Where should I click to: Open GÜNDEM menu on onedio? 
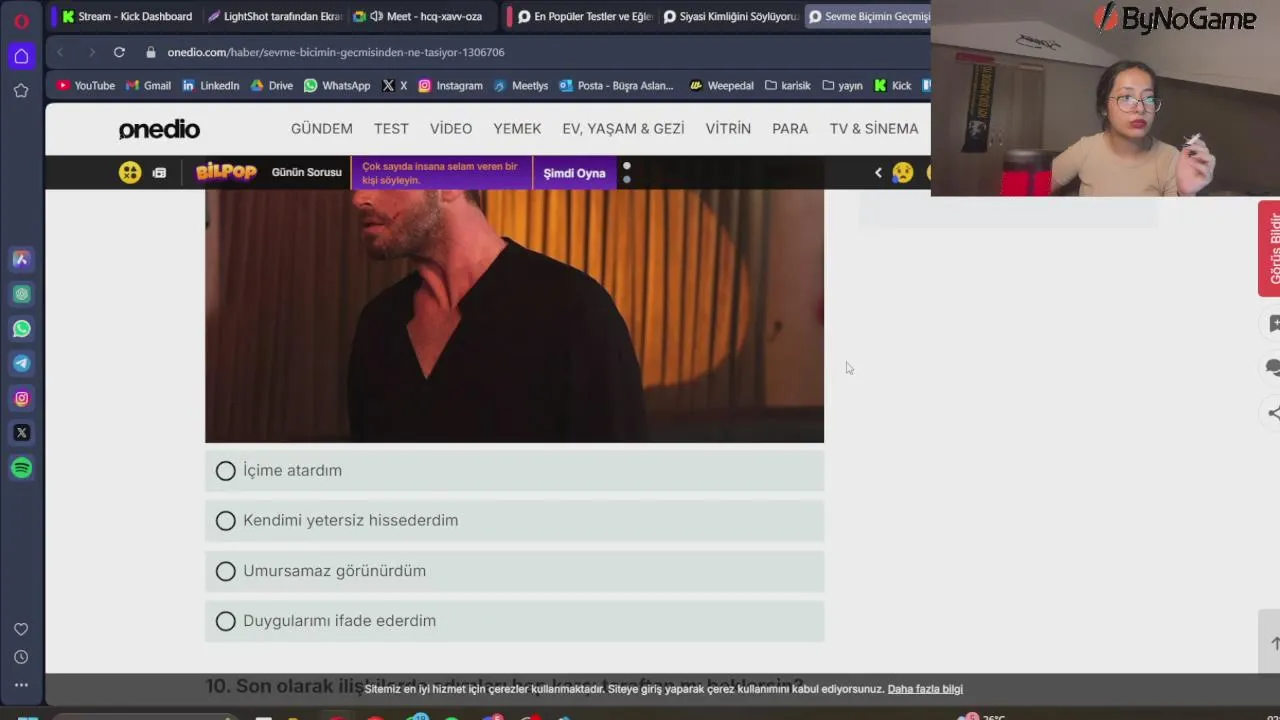322,129
